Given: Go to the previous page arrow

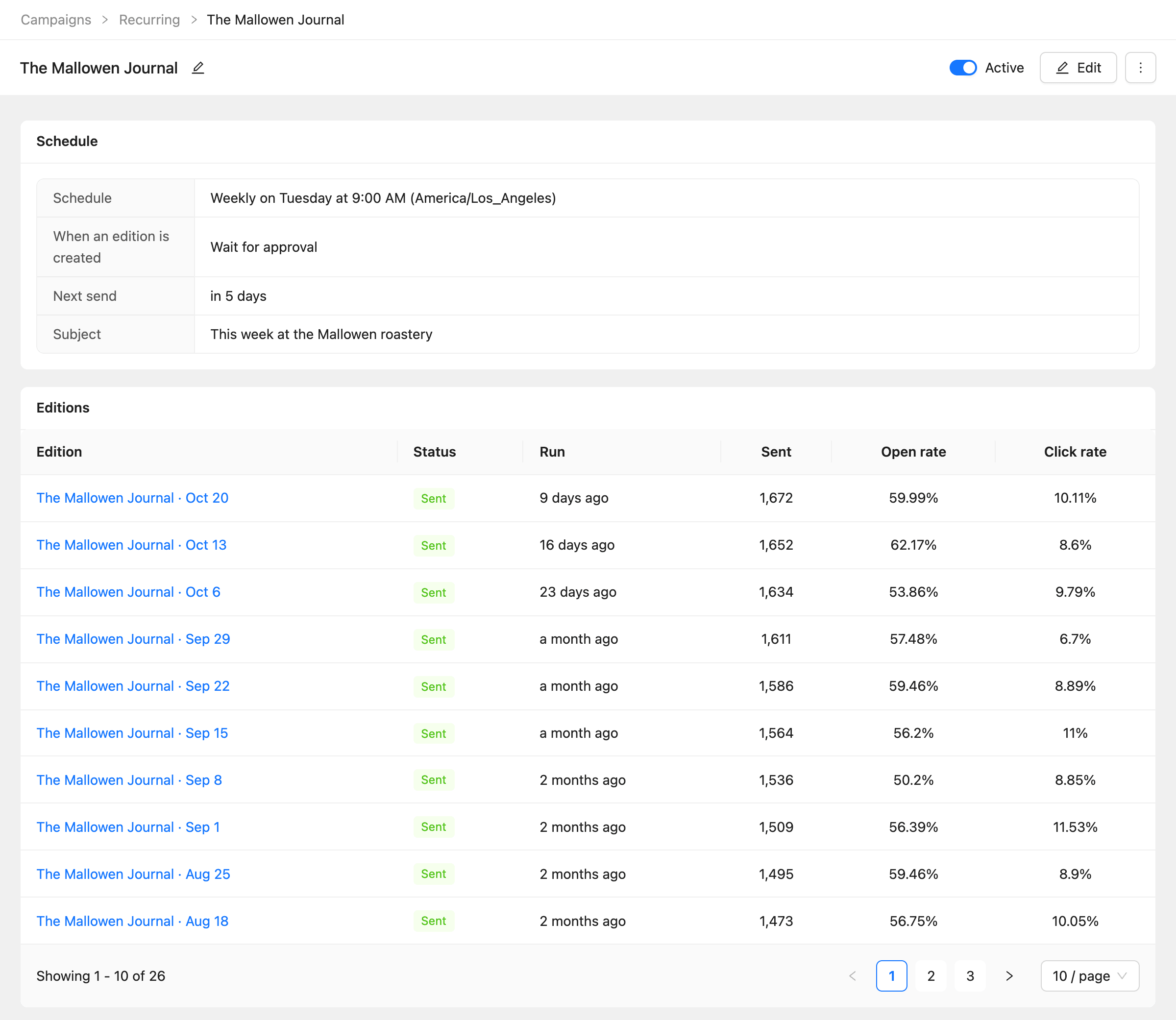Looking at the screenshot, I should coord(852,975).
